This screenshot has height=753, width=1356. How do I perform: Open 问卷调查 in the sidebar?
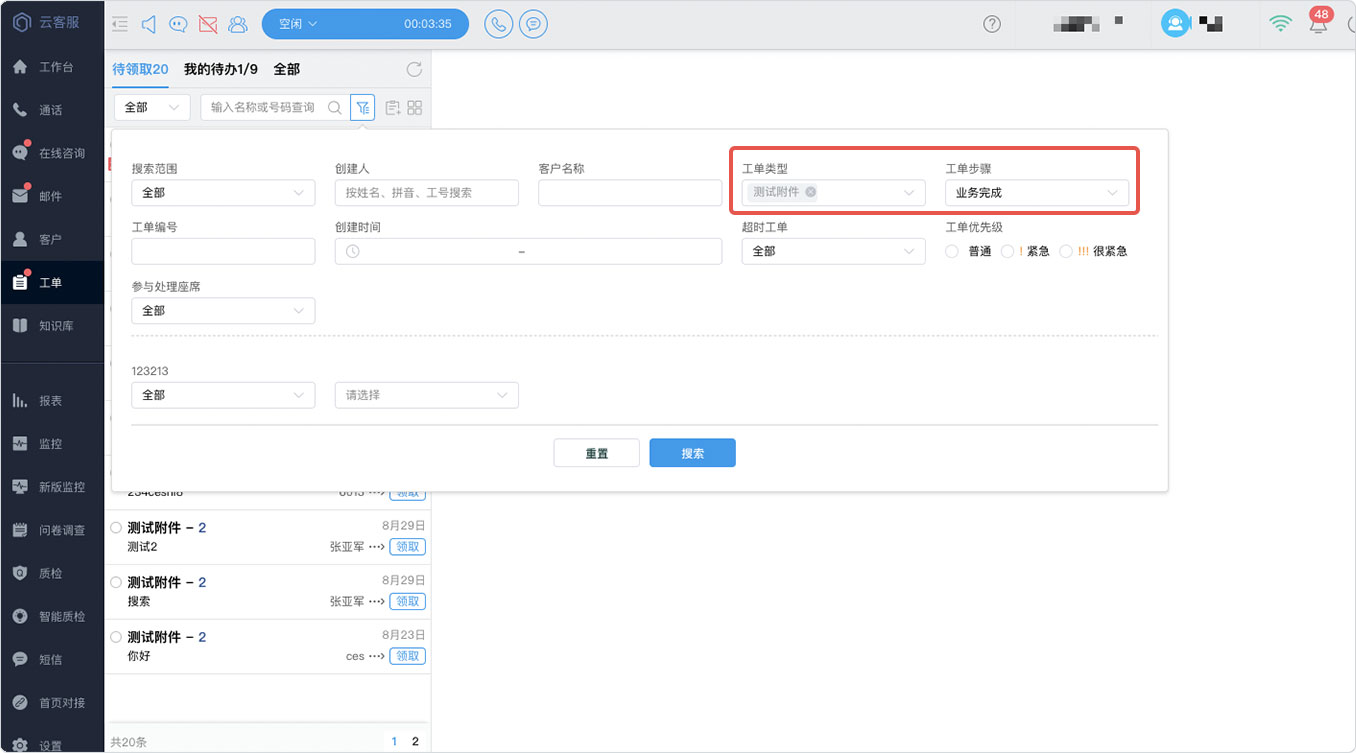pyautogui.click(x=52, y=530)
